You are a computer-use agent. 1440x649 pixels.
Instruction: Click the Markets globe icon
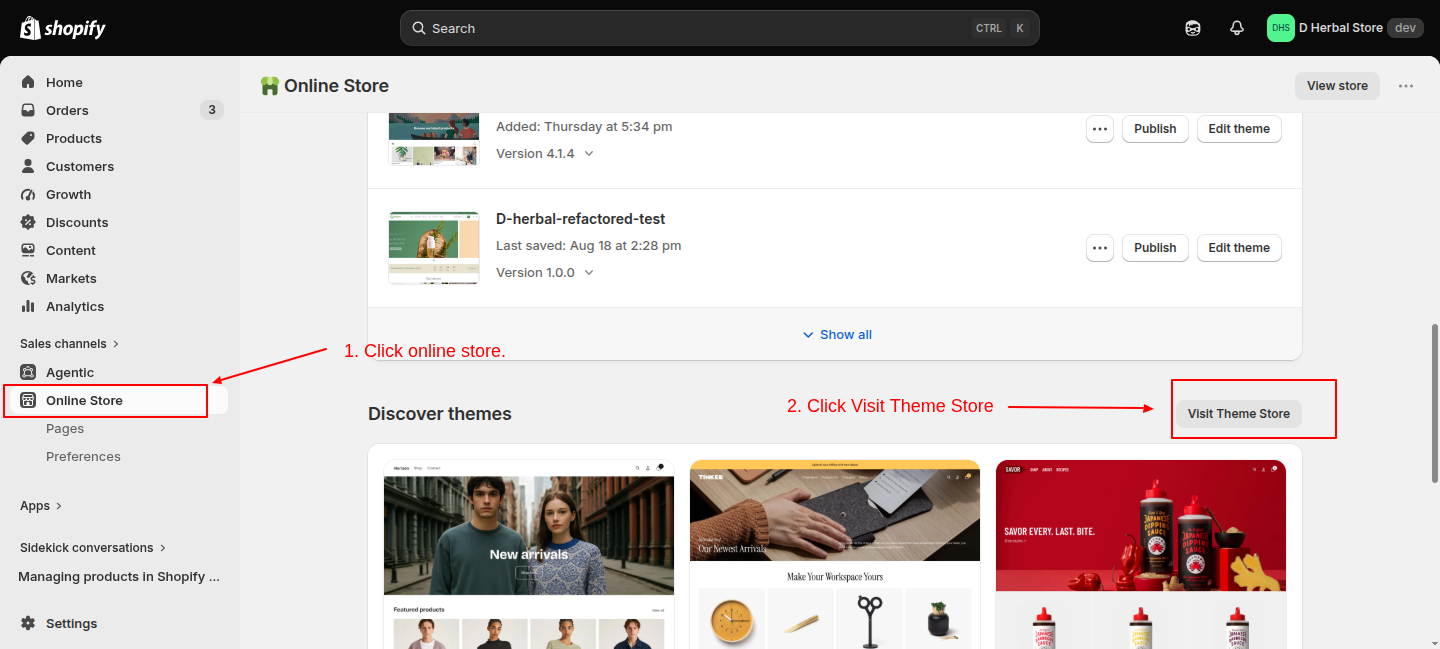point(28,278)
